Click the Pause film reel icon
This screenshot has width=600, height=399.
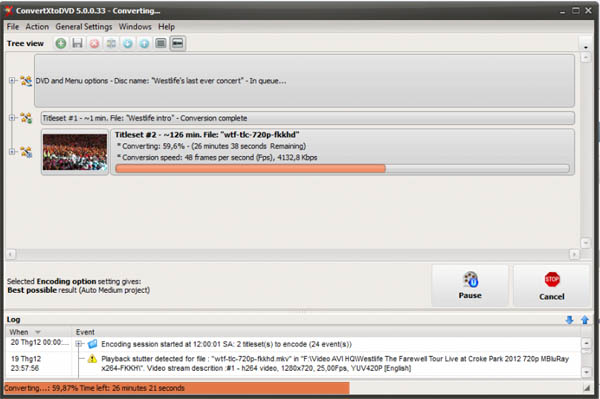[471, 279]
